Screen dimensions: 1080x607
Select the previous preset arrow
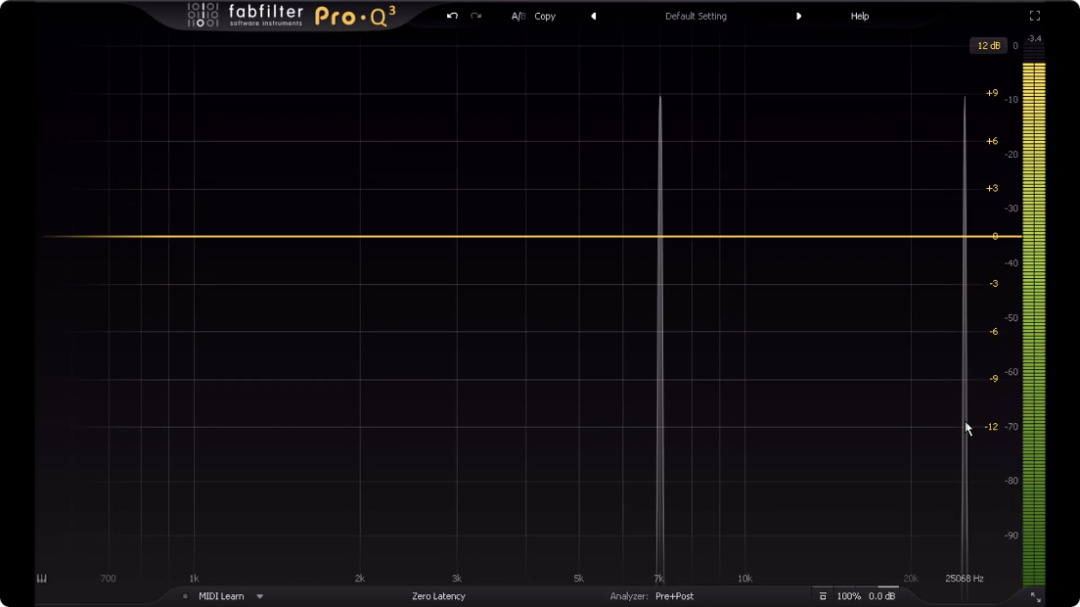click(x=593, y=16)
